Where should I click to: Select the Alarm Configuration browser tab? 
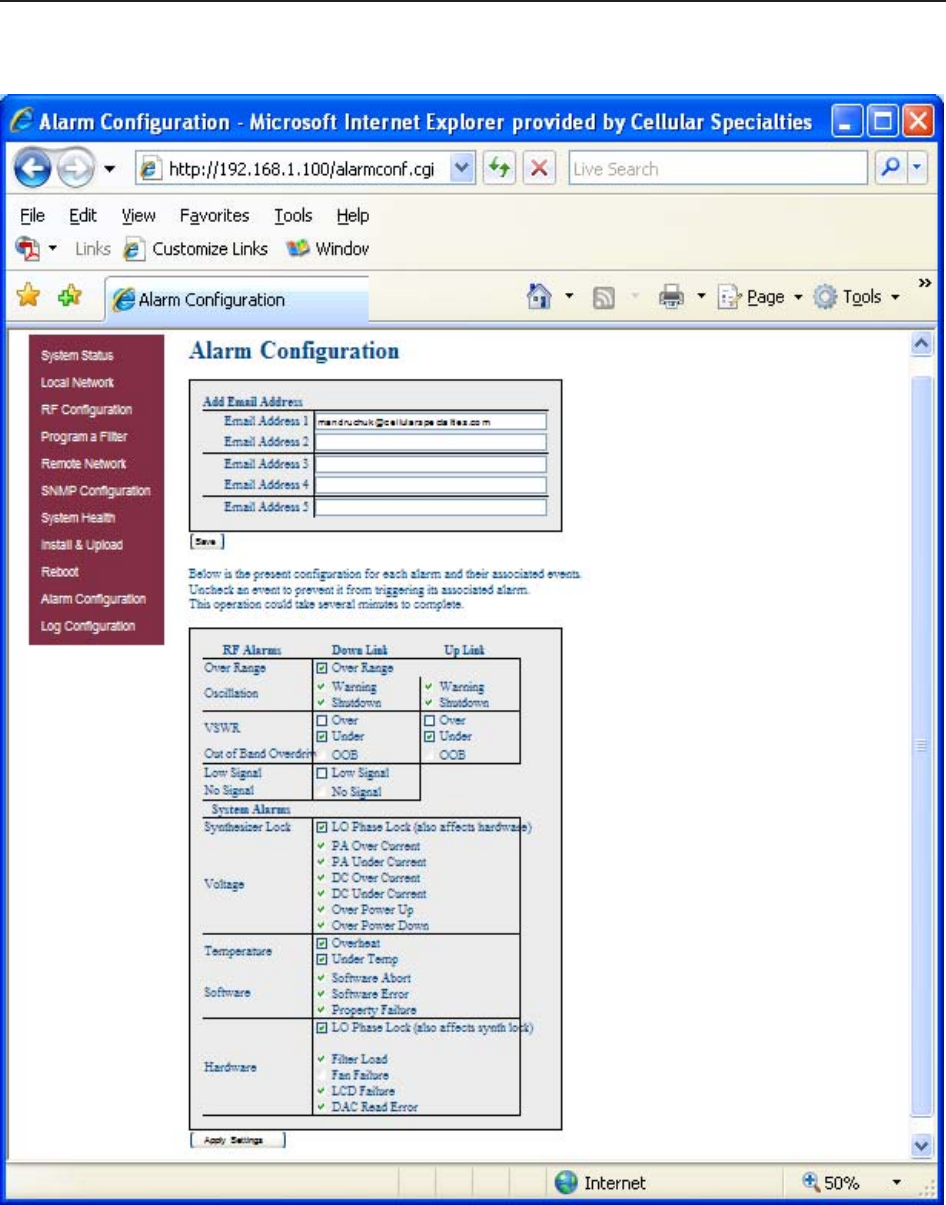click(236, 299)
